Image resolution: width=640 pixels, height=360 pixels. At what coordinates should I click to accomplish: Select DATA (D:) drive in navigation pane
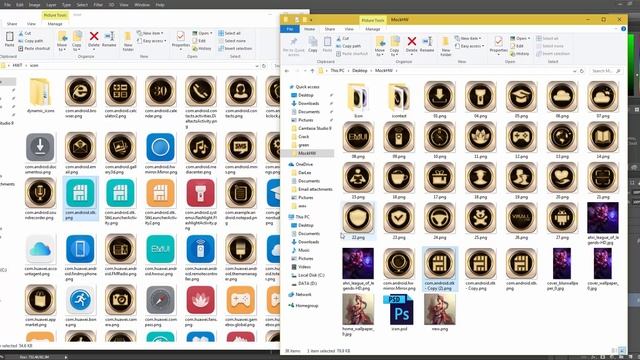(x=307, y=283)
